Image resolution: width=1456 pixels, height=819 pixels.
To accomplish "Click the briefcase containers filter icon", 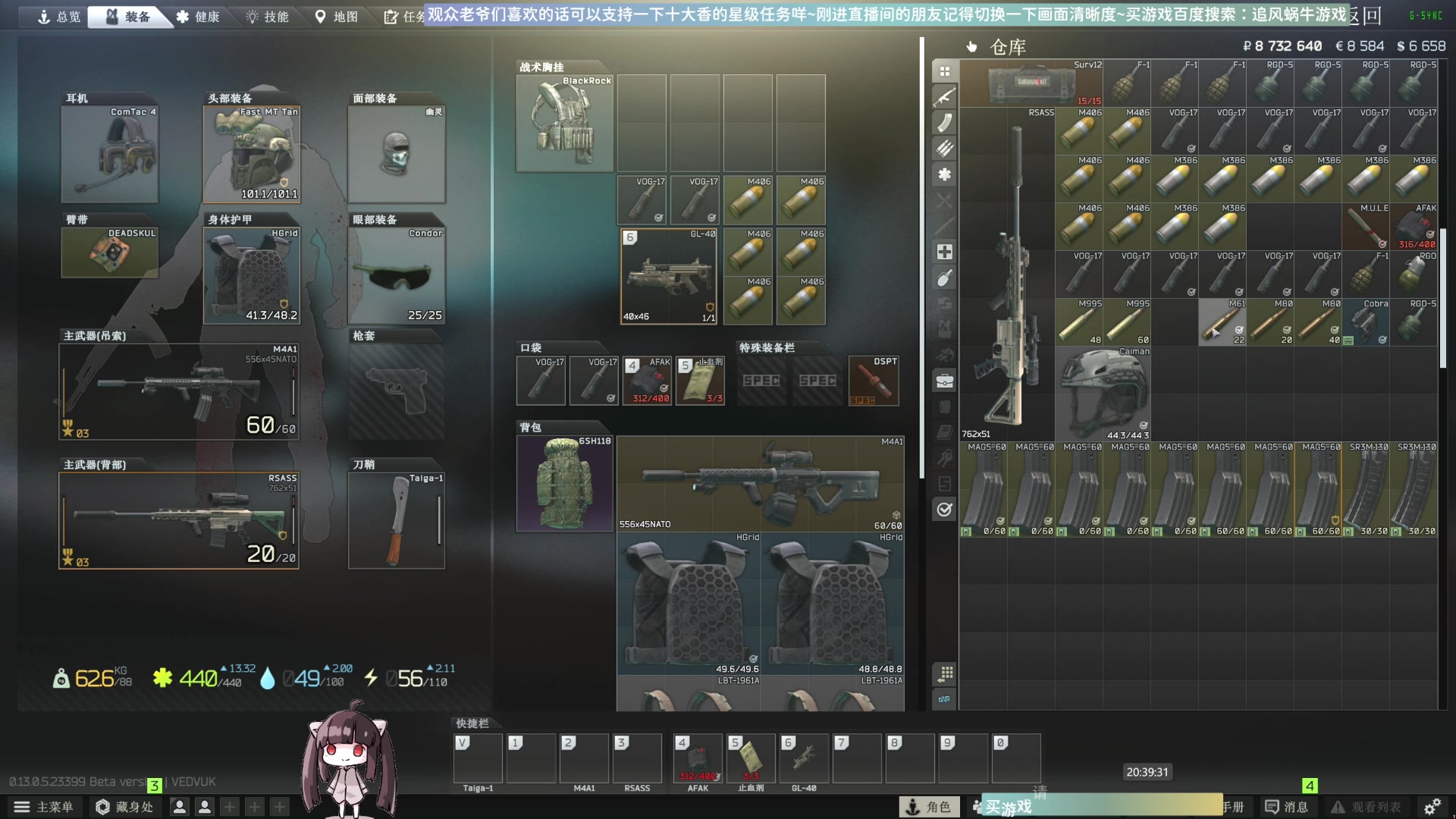I will [x=944, y=381].
